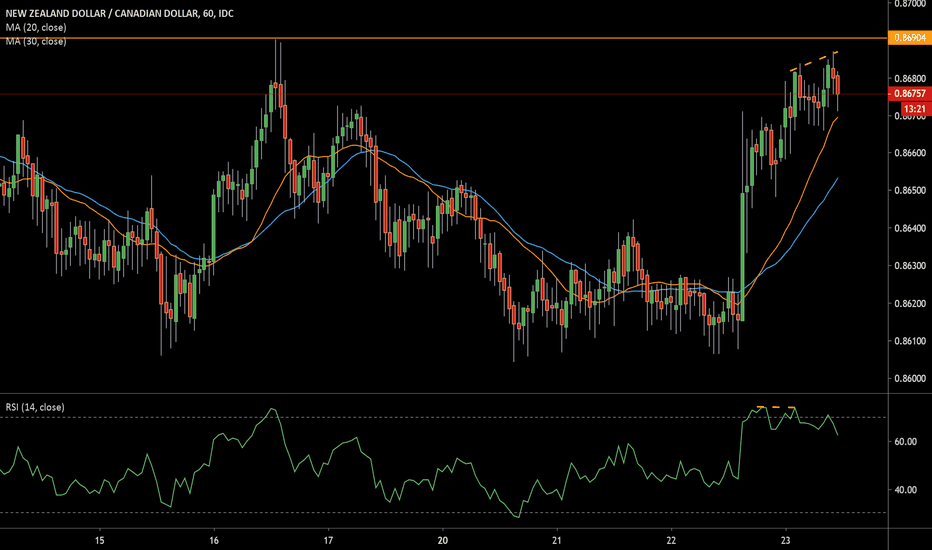Click the date label 16 on time axis
Screen dimensions: 932x550
tap(214, 540)
